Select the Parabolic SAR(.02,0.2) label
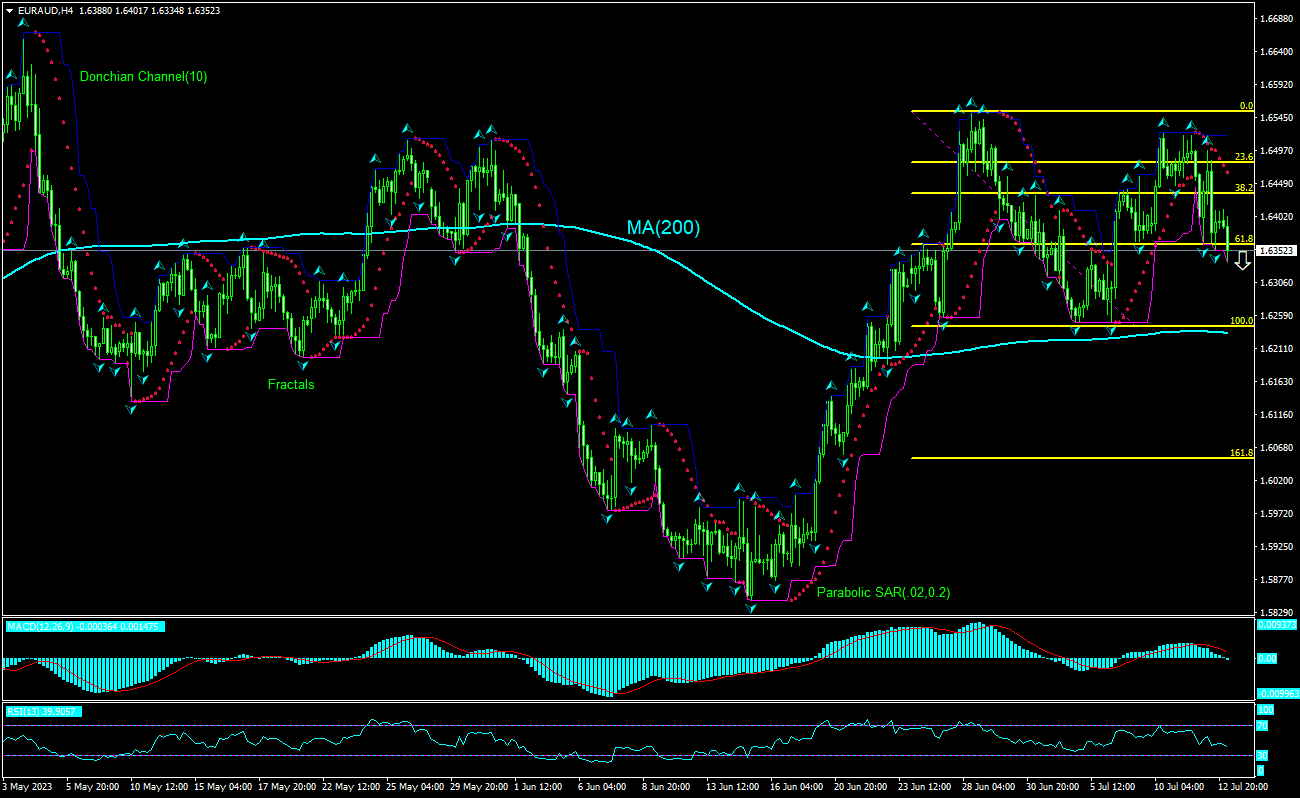Viewport: 1300px width, 798px height. 883,592
